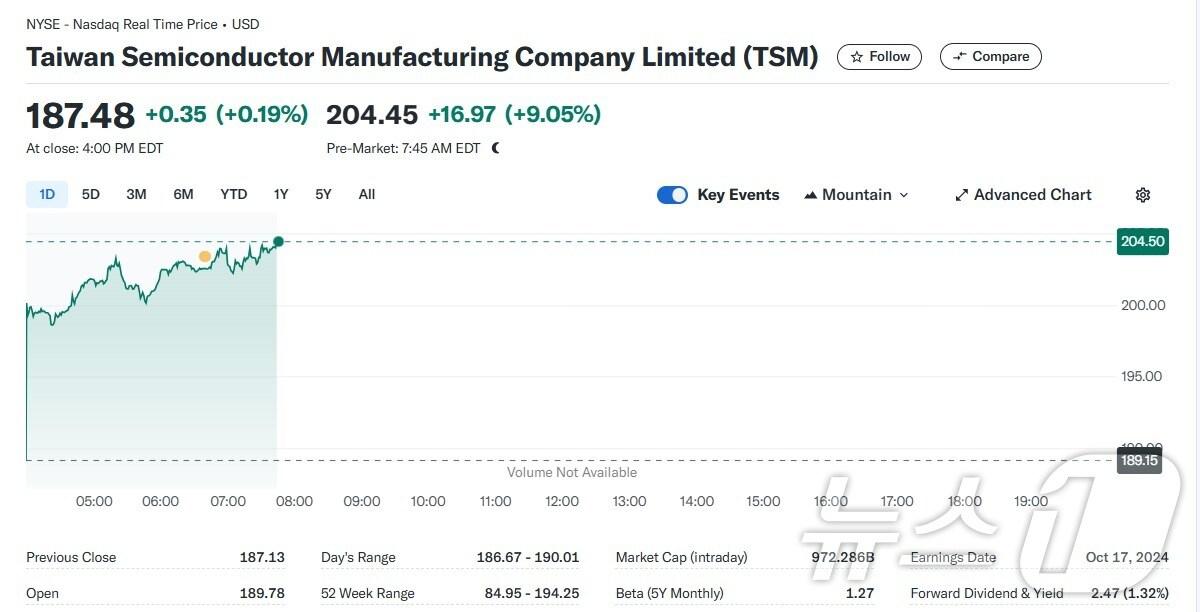Click the star icon next to Follow

coord(859,56)
